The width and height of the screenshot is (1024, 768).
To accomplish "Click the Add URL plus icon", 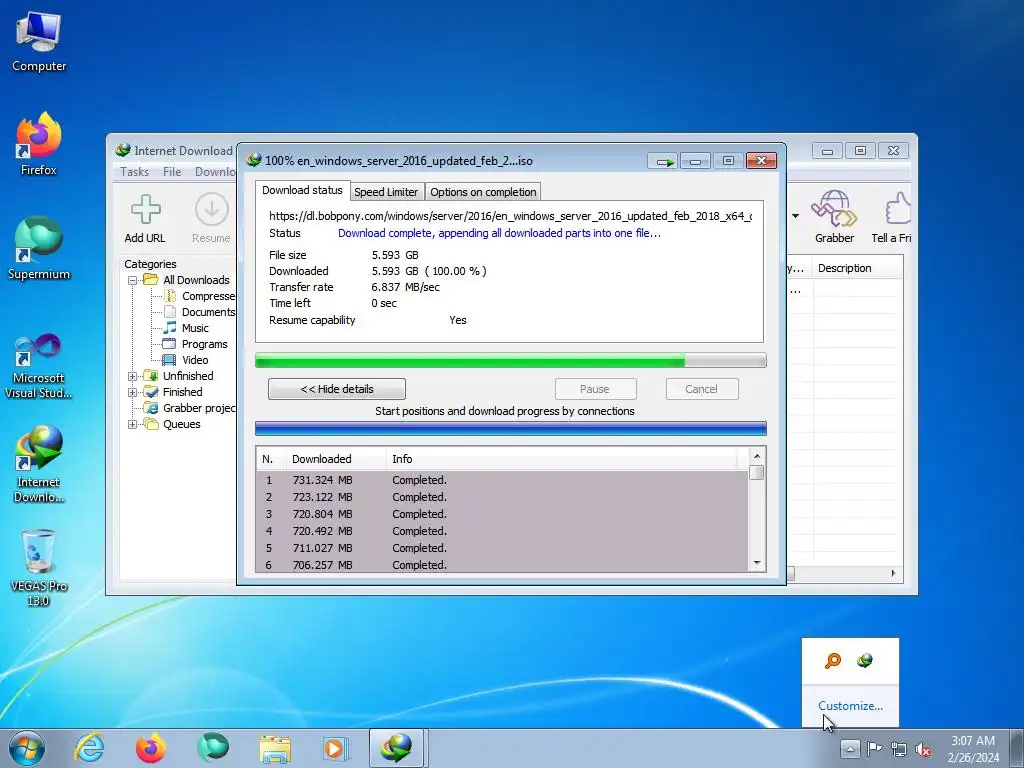I will point(145,210).
